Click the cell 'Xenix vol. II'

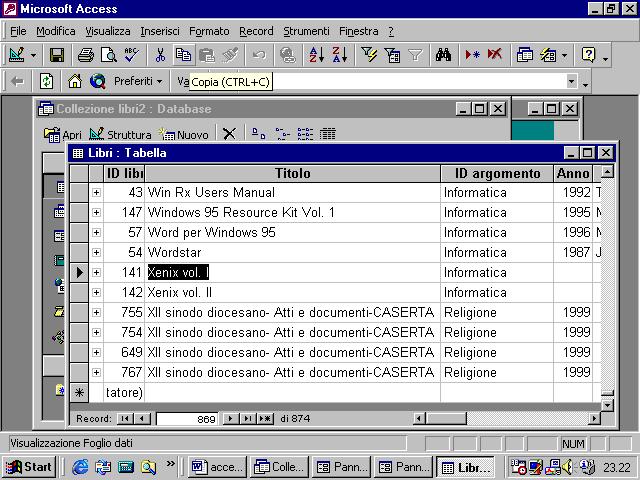(x=292, y=292)
